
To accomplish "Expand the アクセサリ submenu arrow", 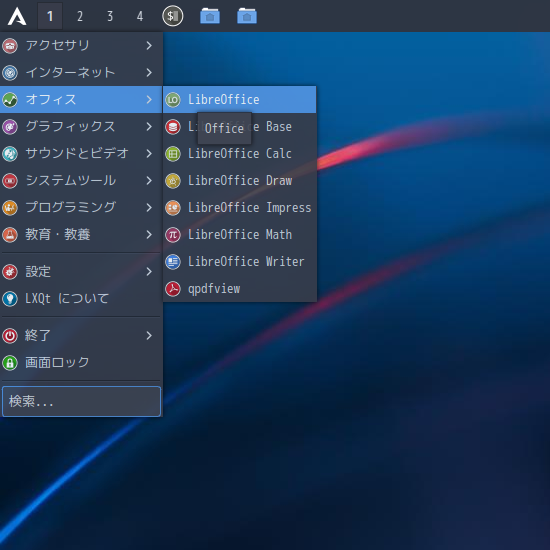I will (149, 46).
